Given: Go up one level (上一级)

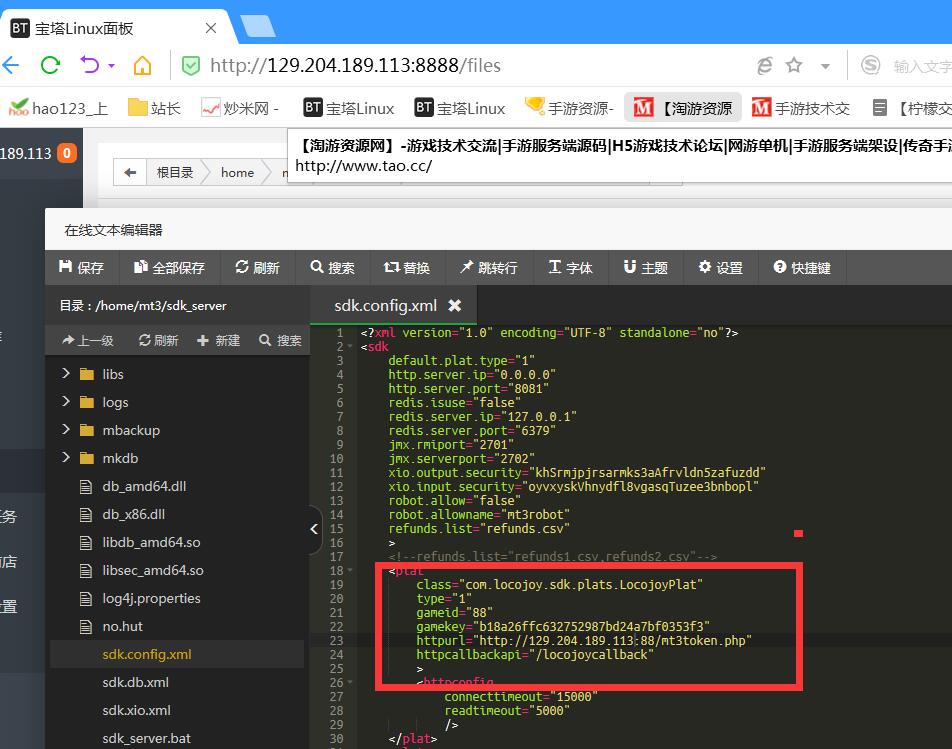Looking at the screenshot, I should (x=88, y=340).
